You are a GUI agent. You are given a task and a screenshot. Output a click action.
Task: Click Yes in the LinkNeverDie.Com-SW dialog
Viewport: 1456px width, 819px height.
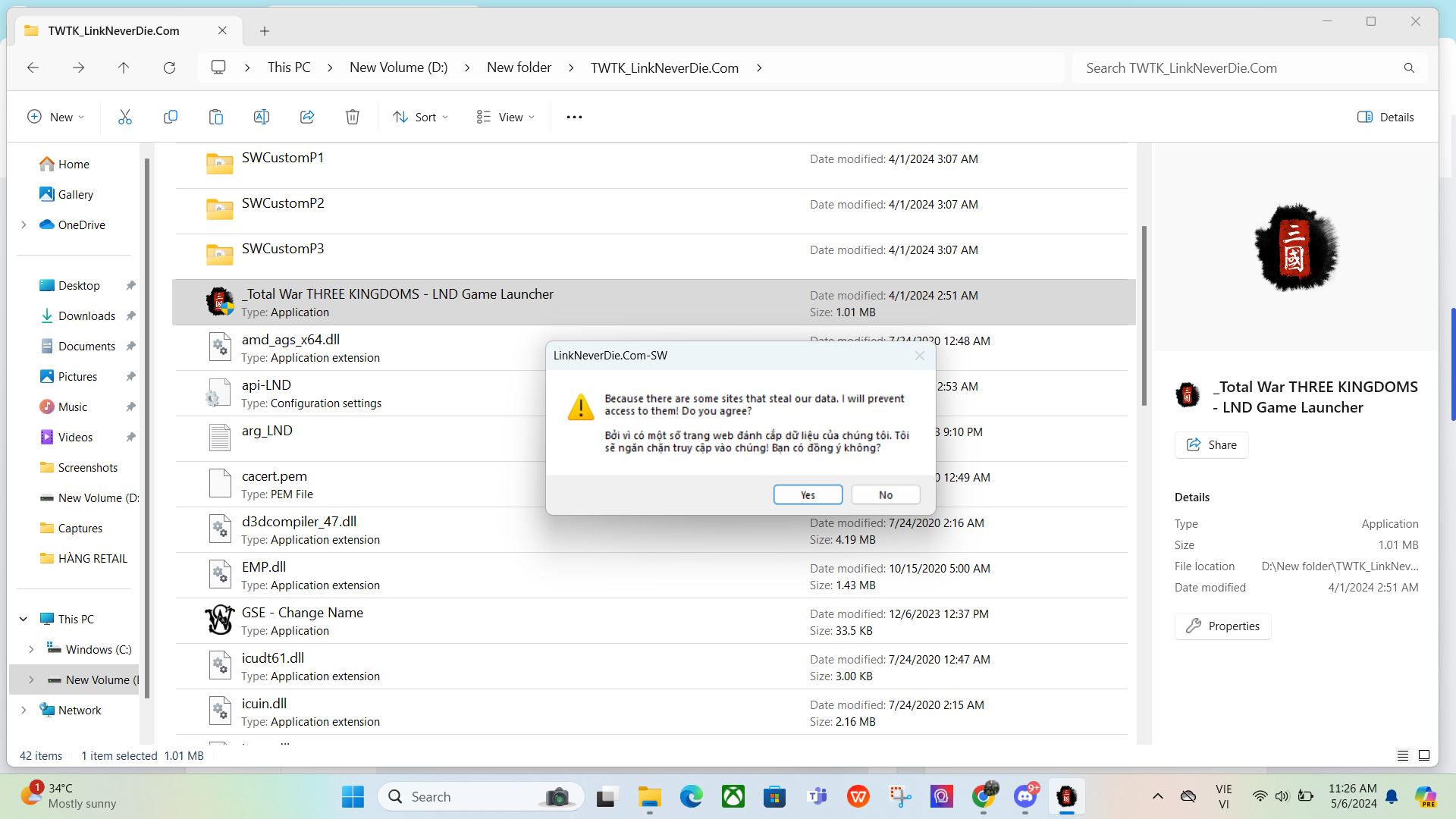click(808, 494)
